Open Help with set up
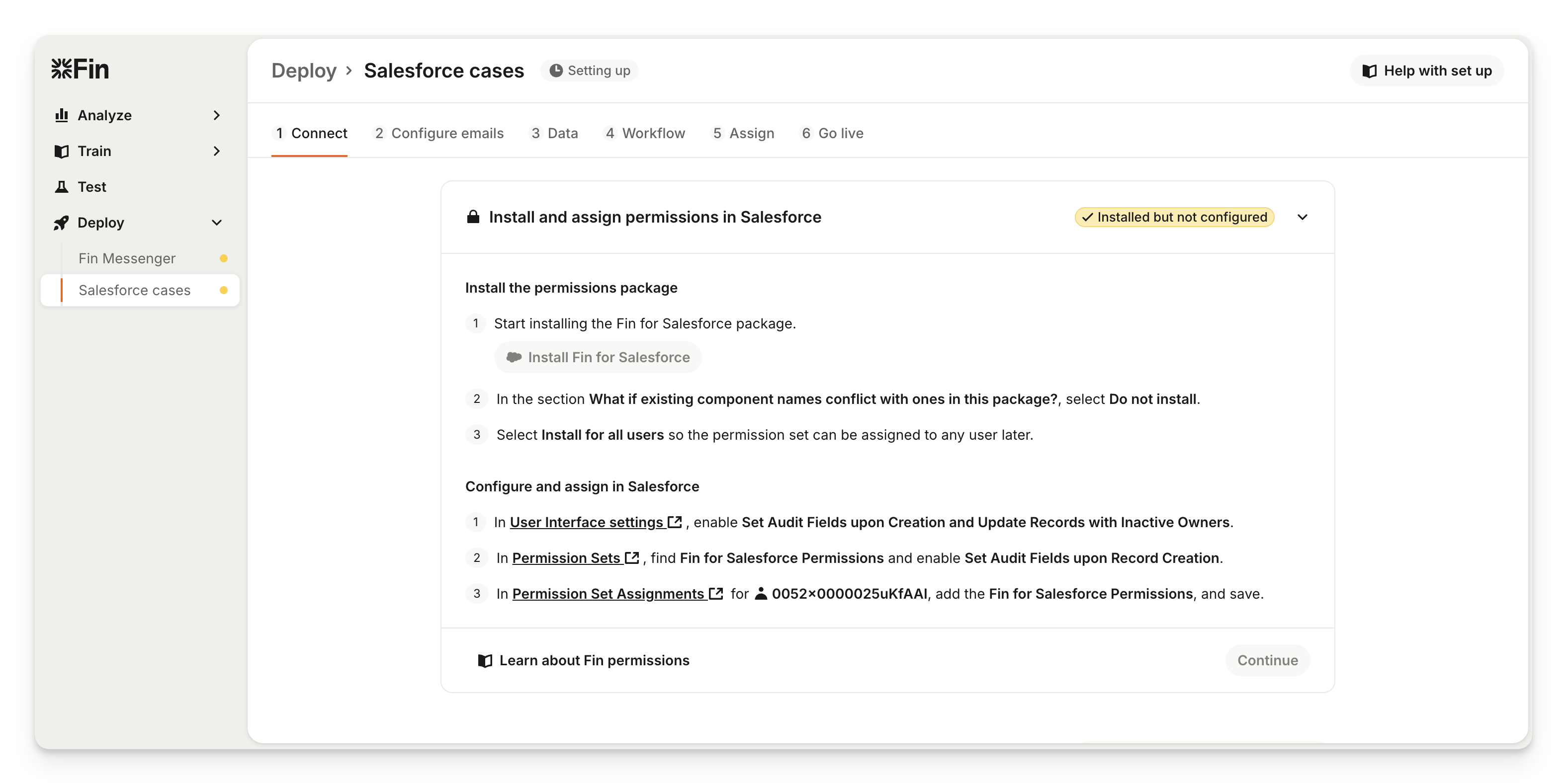 pos(1426,71)
